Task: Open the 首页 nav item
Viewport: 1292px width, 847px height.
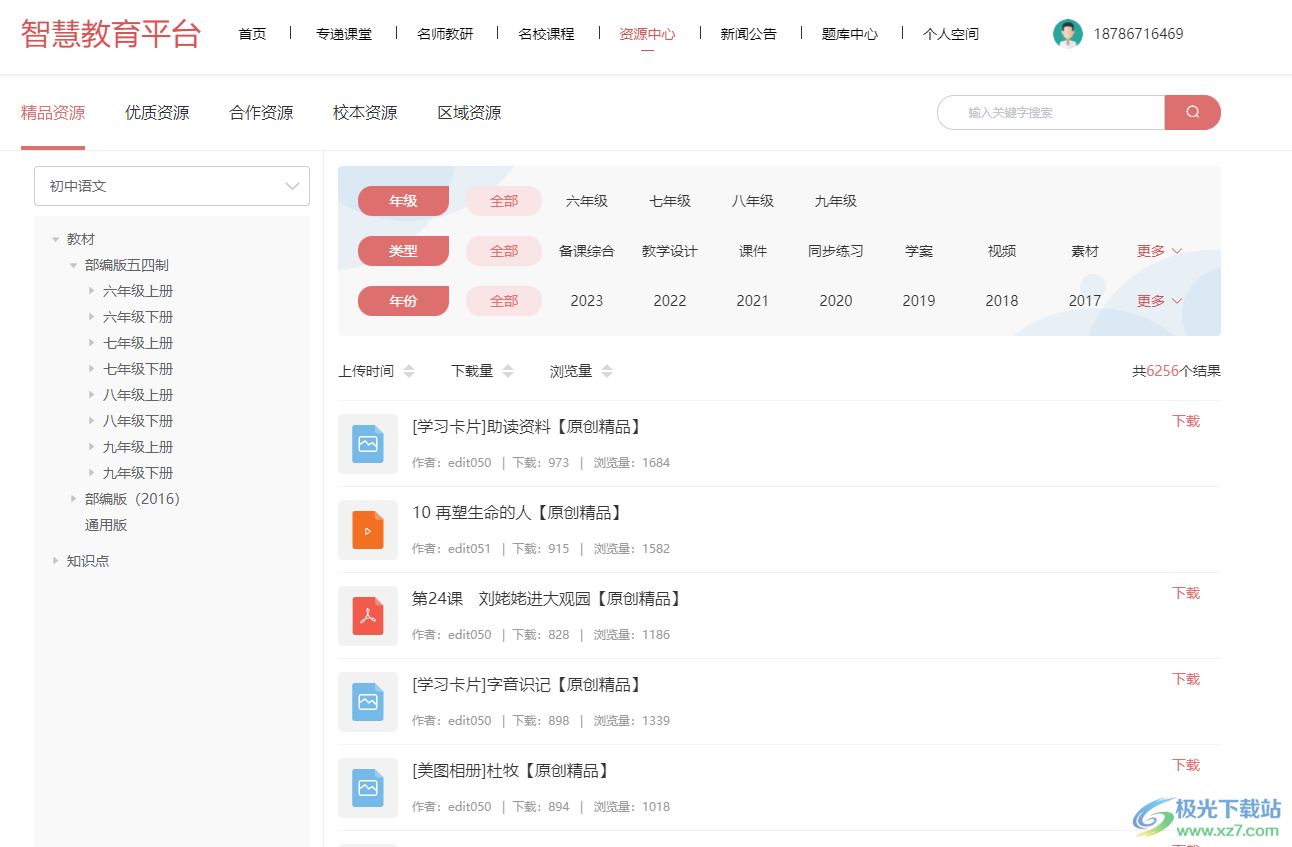Action: click(x=252, y=34)
